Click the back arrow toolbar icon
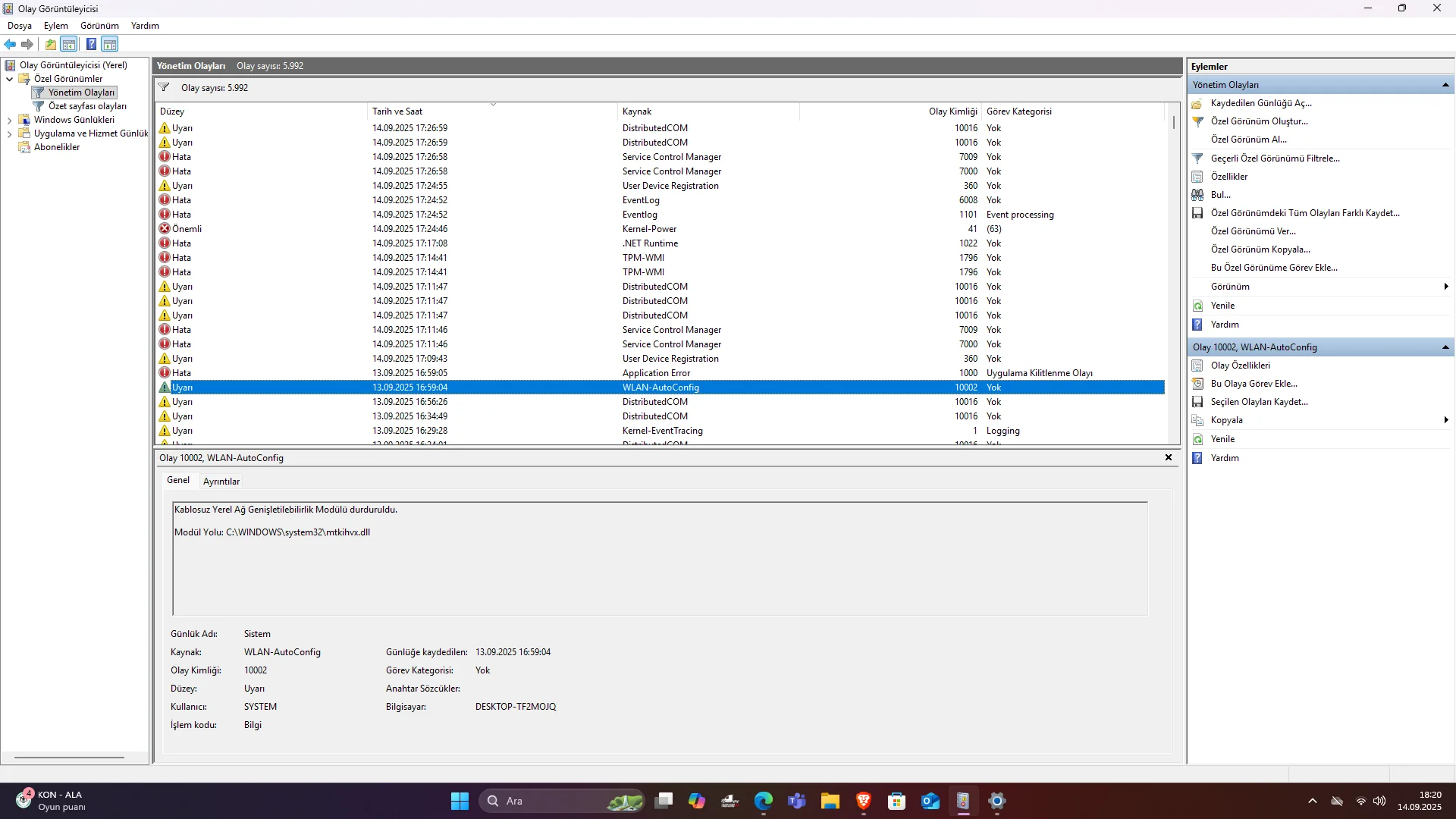This screenshot has width=1456, height=819. tap(10, 44)
